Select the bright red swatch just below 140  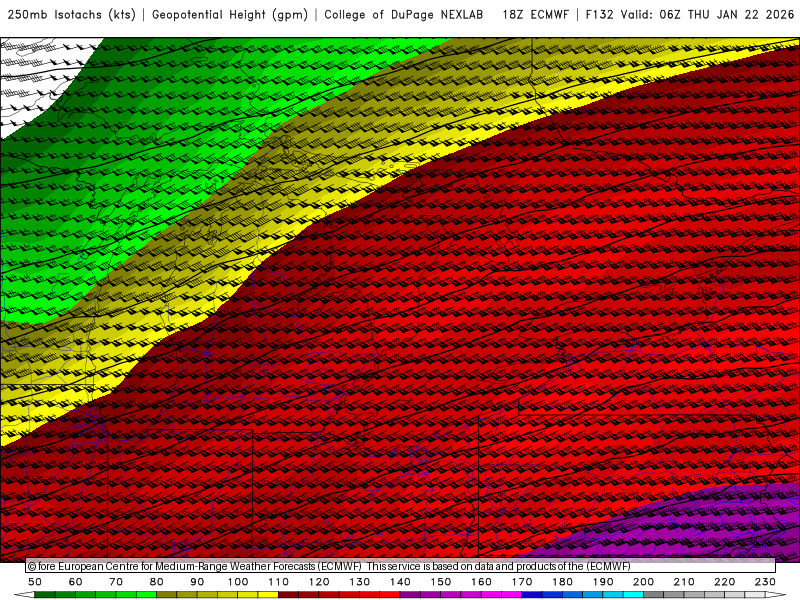pyautogui.click(x=390, y=594)
